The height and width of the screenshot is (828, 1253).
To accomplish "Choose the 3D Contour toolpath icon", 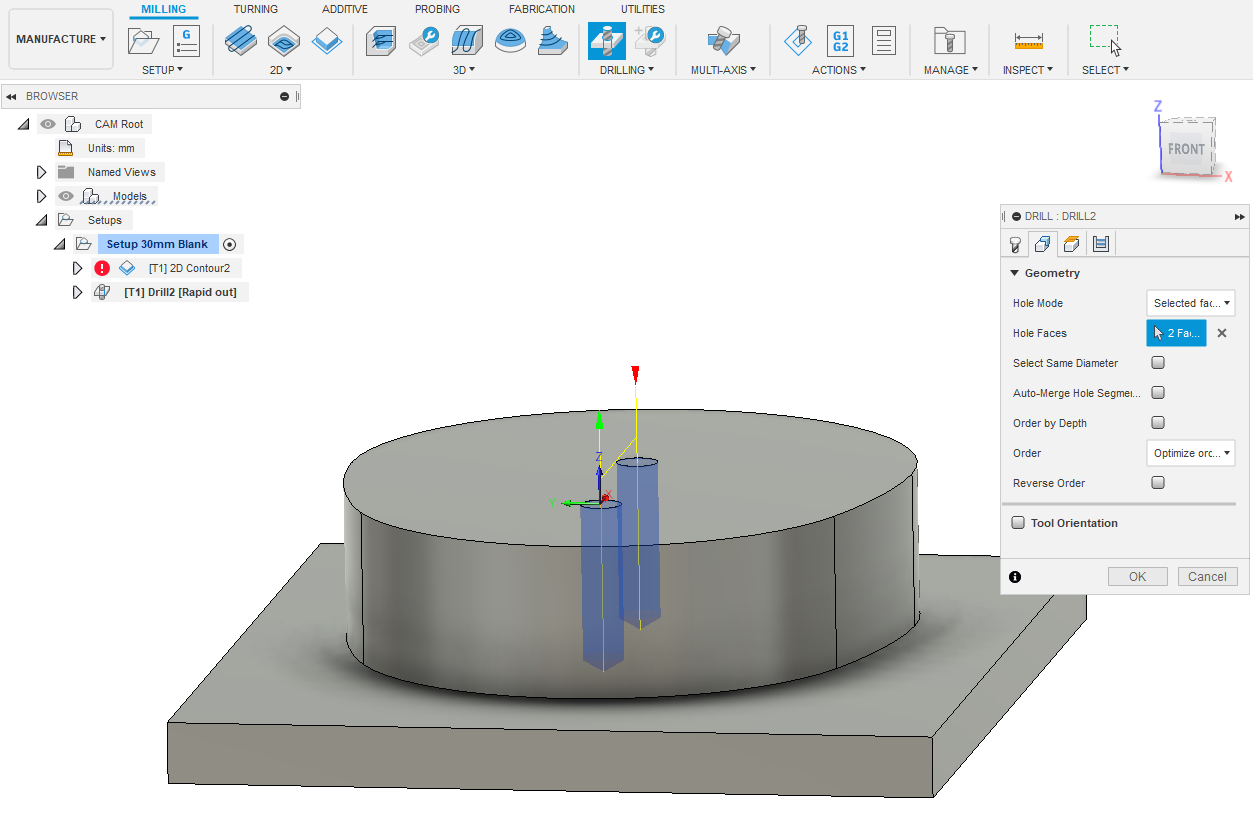I will [511, 41].
